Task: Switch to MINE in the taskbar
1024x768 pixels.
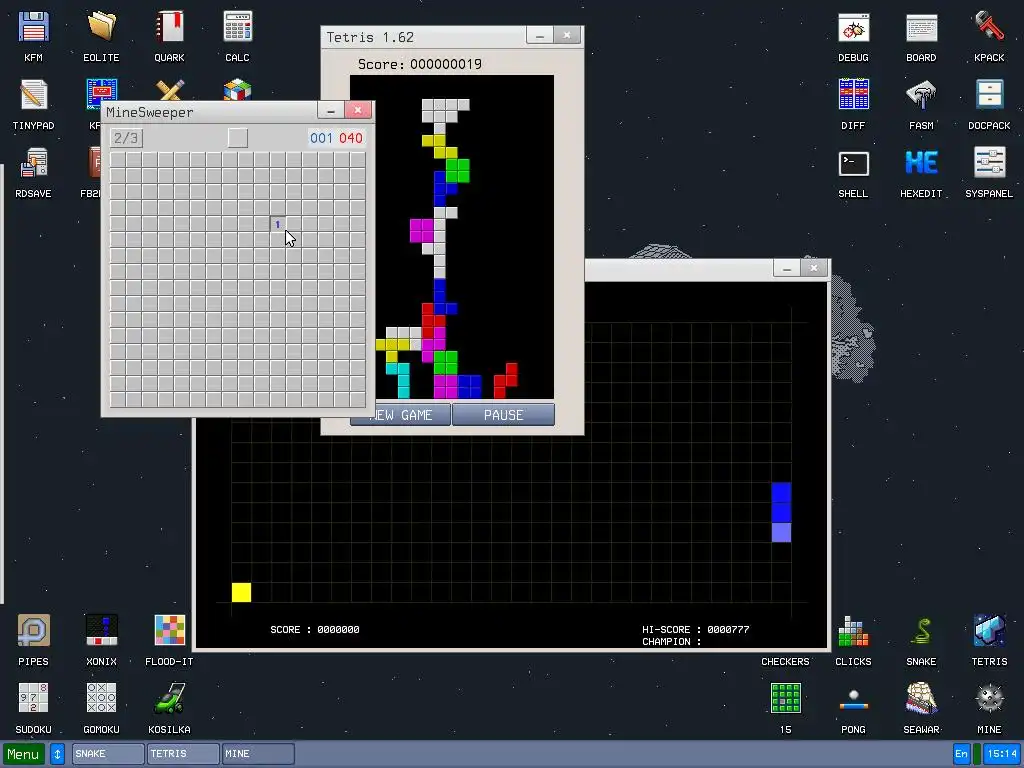Action: pos(258,754)
